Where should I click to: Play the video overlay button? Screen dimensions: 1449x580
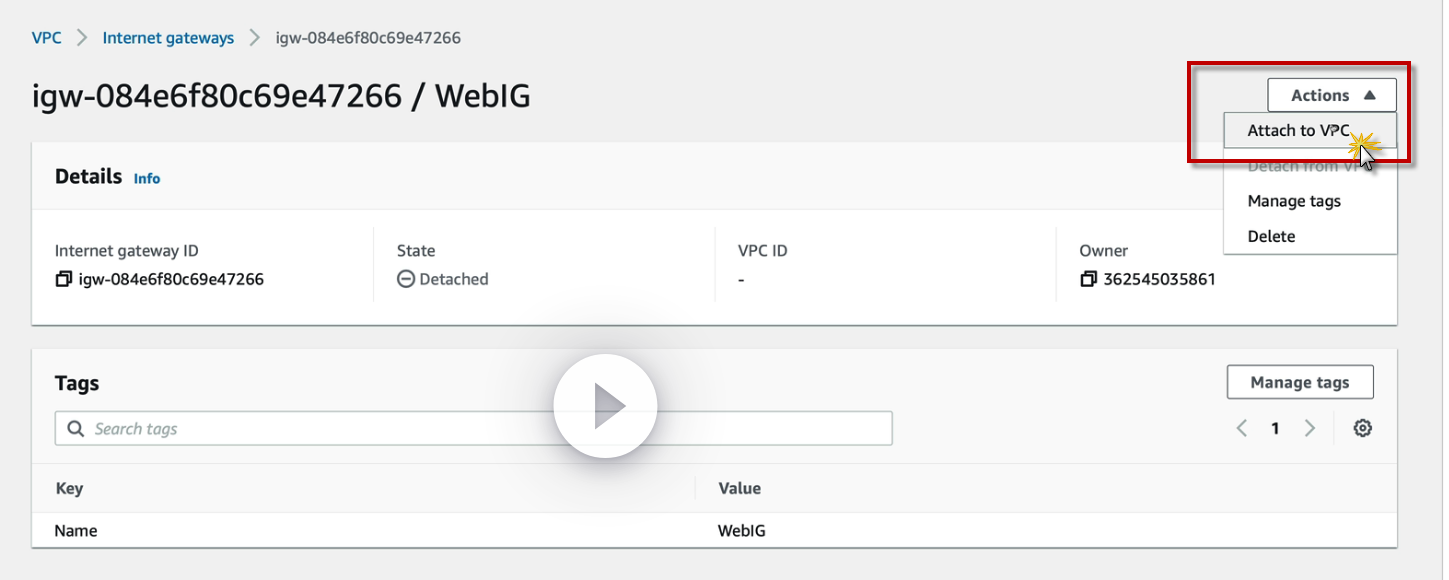(605, 406)
